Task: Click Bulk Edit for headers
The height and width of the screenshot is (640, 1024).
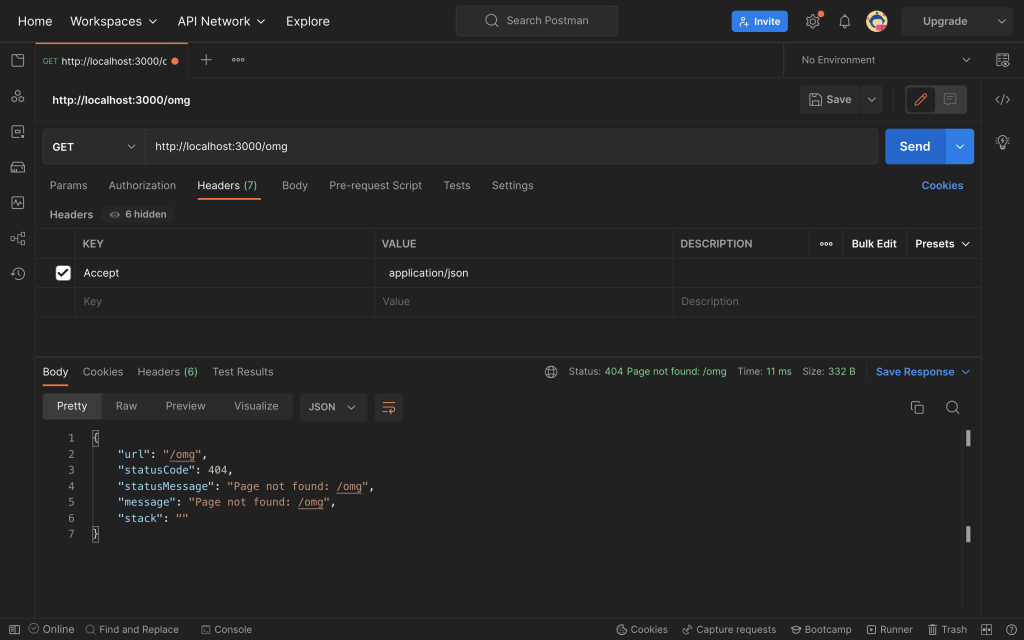Action: click(874, 244)
